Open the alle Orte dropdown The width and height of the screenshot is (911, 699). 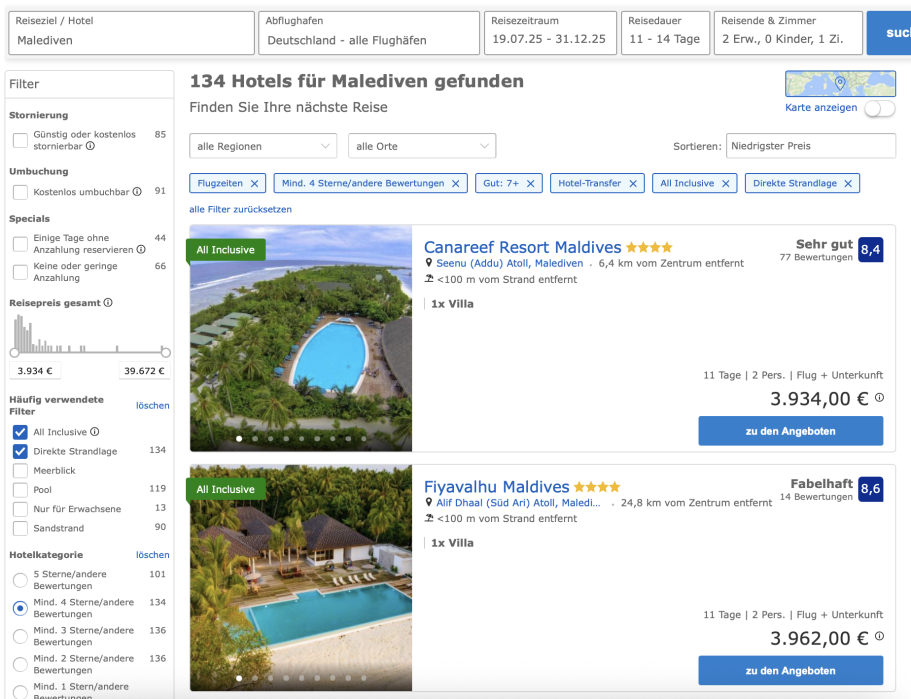coord(422,146)
